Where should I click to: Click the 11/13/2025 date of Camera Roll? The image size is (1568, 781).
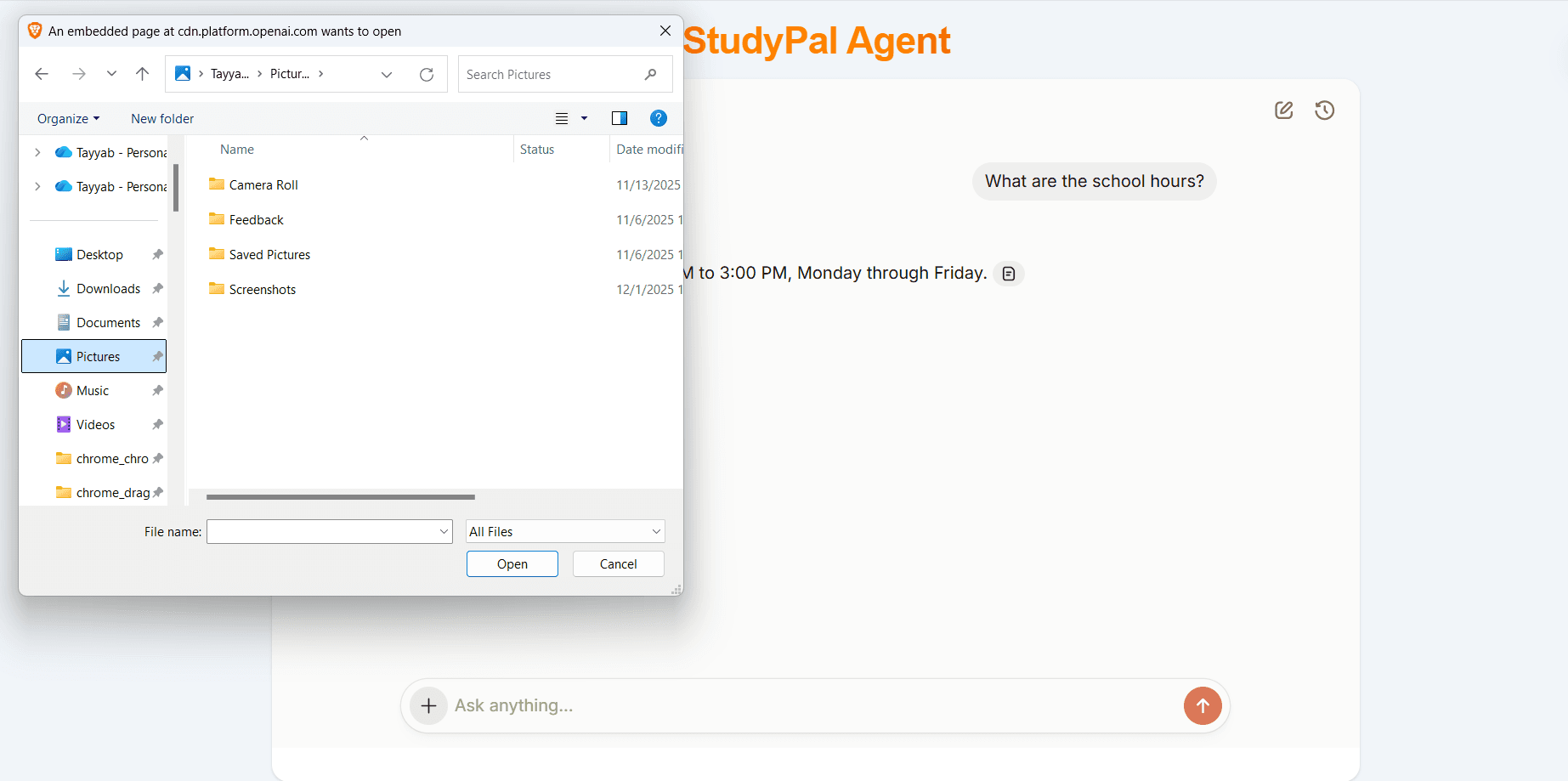click(x=648, y=185)
